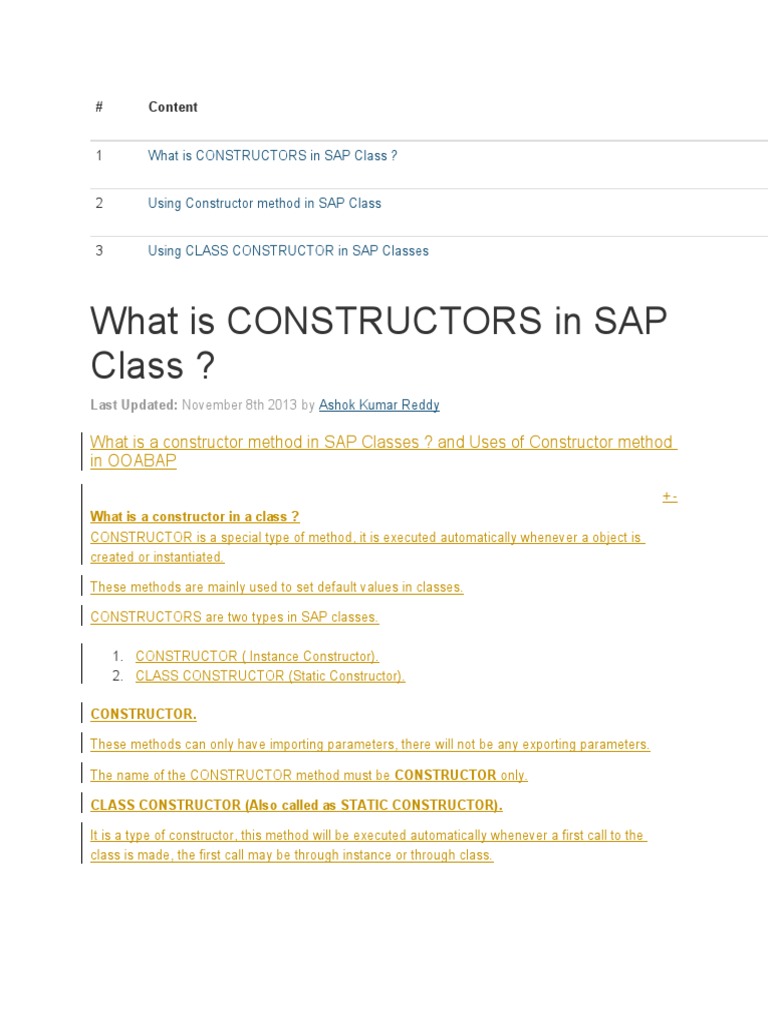Click the 'Content' column header
This screenshot has height=1024, width=768.
[x=173, y=107]
